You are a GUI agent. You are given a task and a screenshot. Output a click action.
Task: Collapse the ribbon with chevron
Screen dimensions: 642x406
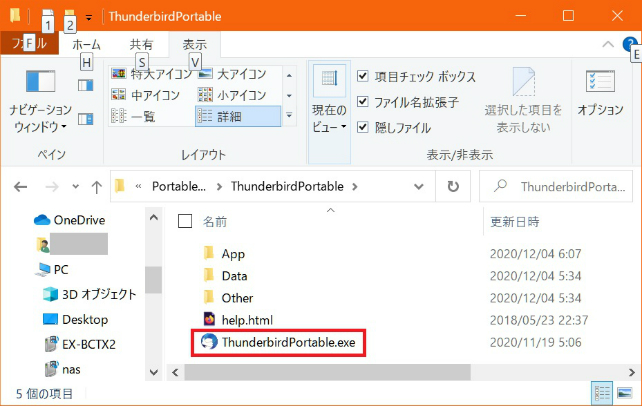pyautogui.click(x=608, y=44)
